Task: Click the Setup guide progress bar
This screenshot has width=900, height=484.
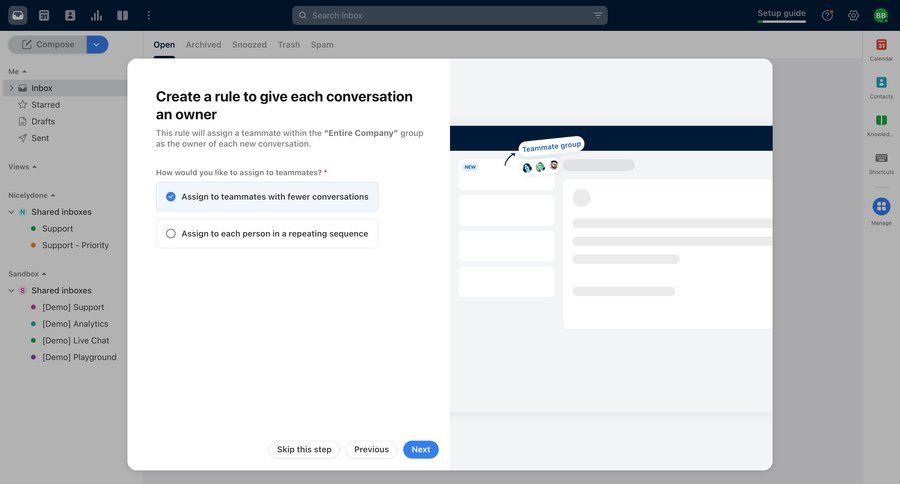Action: point(781,22)
